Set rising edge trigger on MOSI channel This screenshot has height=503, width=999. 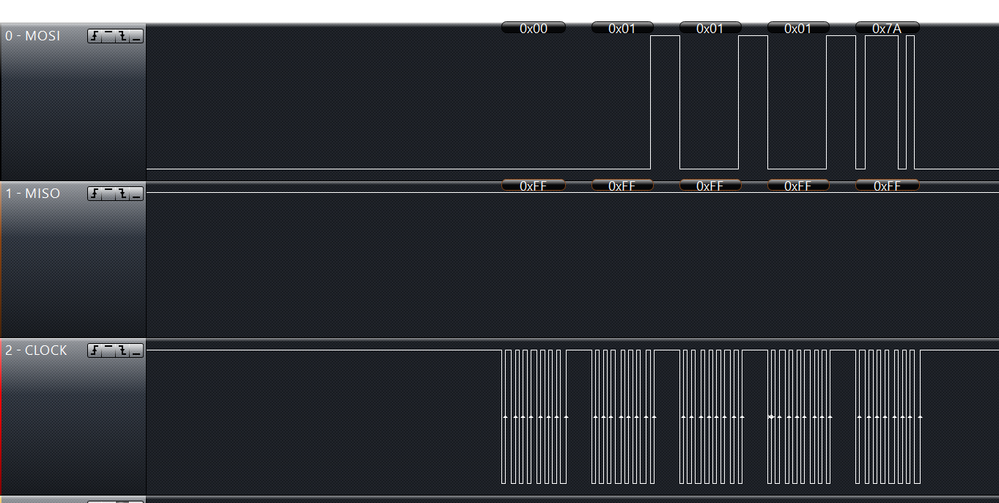[95, 36]
